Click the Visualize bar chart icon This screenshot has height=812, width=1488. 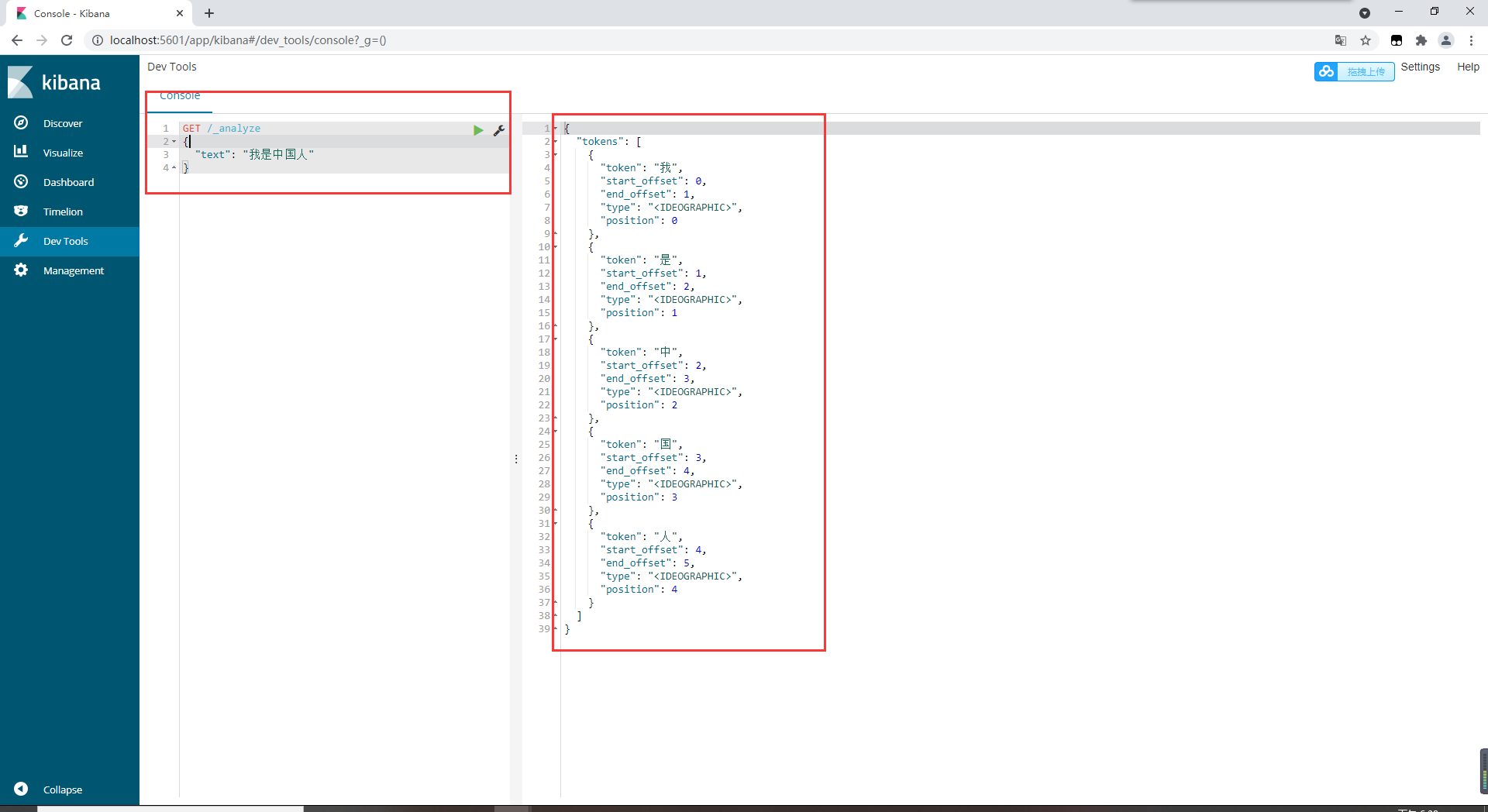point(21,151)
